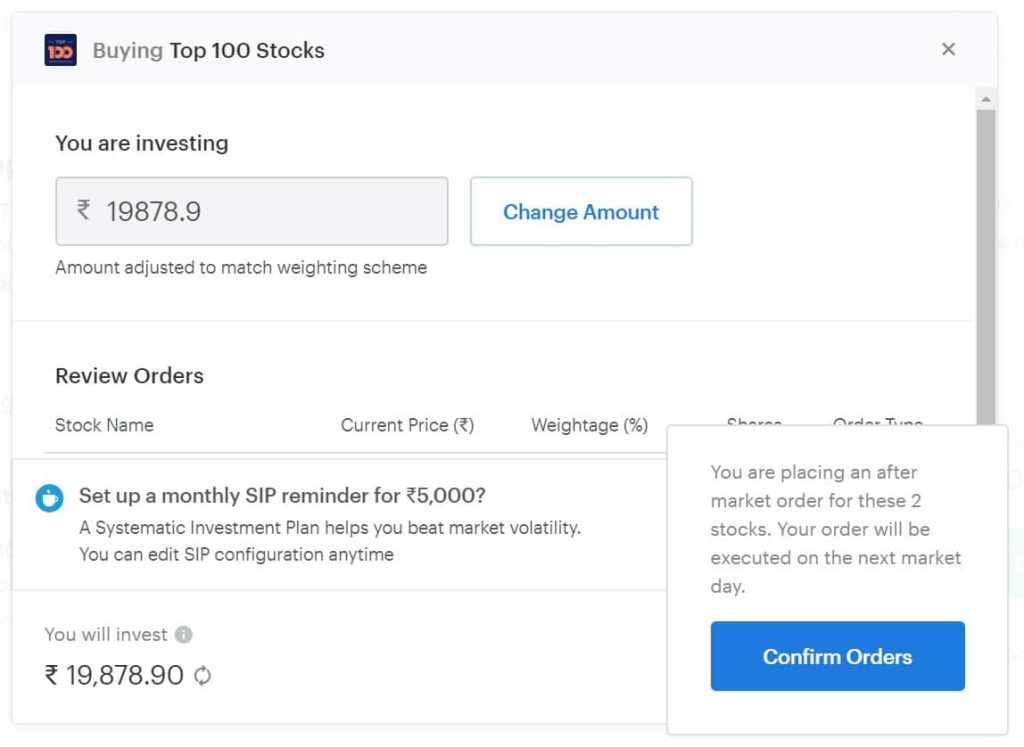Screen dimensions: 1024x747
Task: Click the Shares column header
Action: pyautogui.click(x=754, y=421)
